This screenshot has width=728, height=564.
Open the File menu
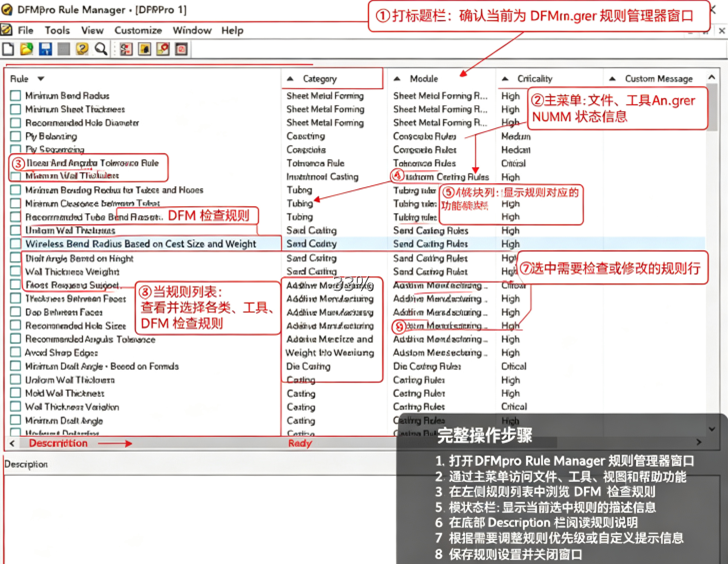(x=26, y=30)
